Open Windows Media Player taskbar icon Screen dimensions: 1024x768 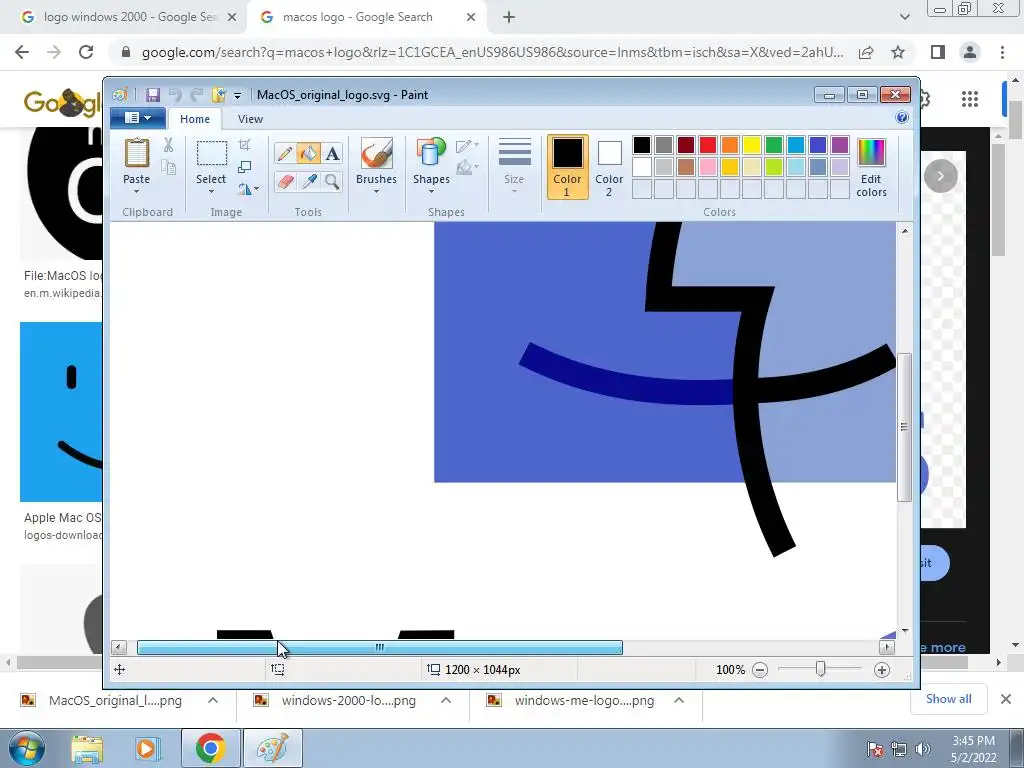point(148,748)
